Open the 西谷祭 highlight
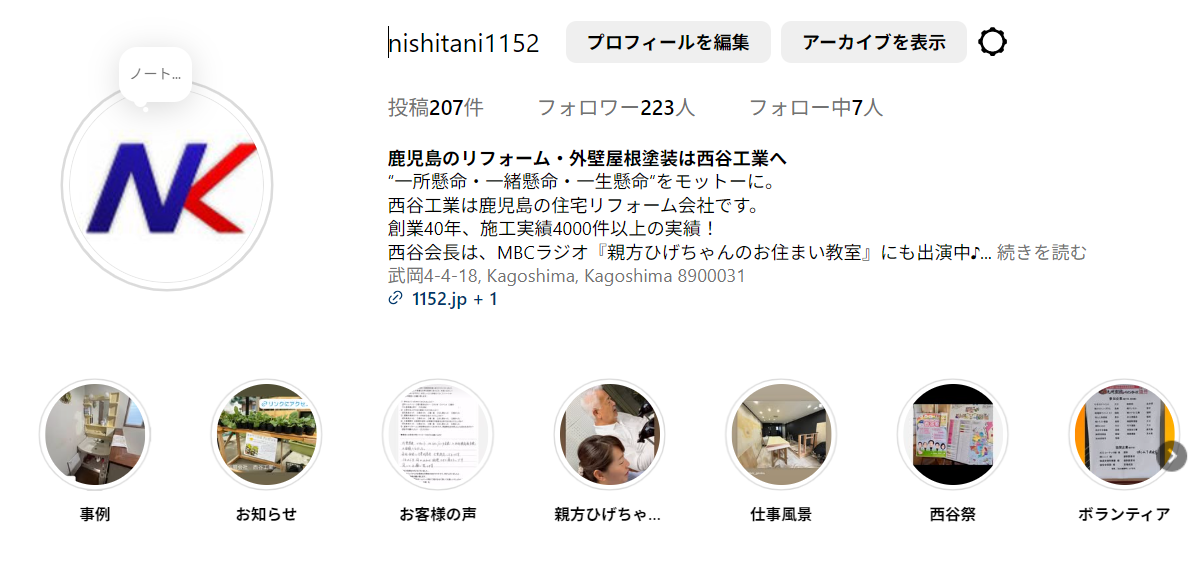Viewport: 1198px width, 574px height. (953, 436)
